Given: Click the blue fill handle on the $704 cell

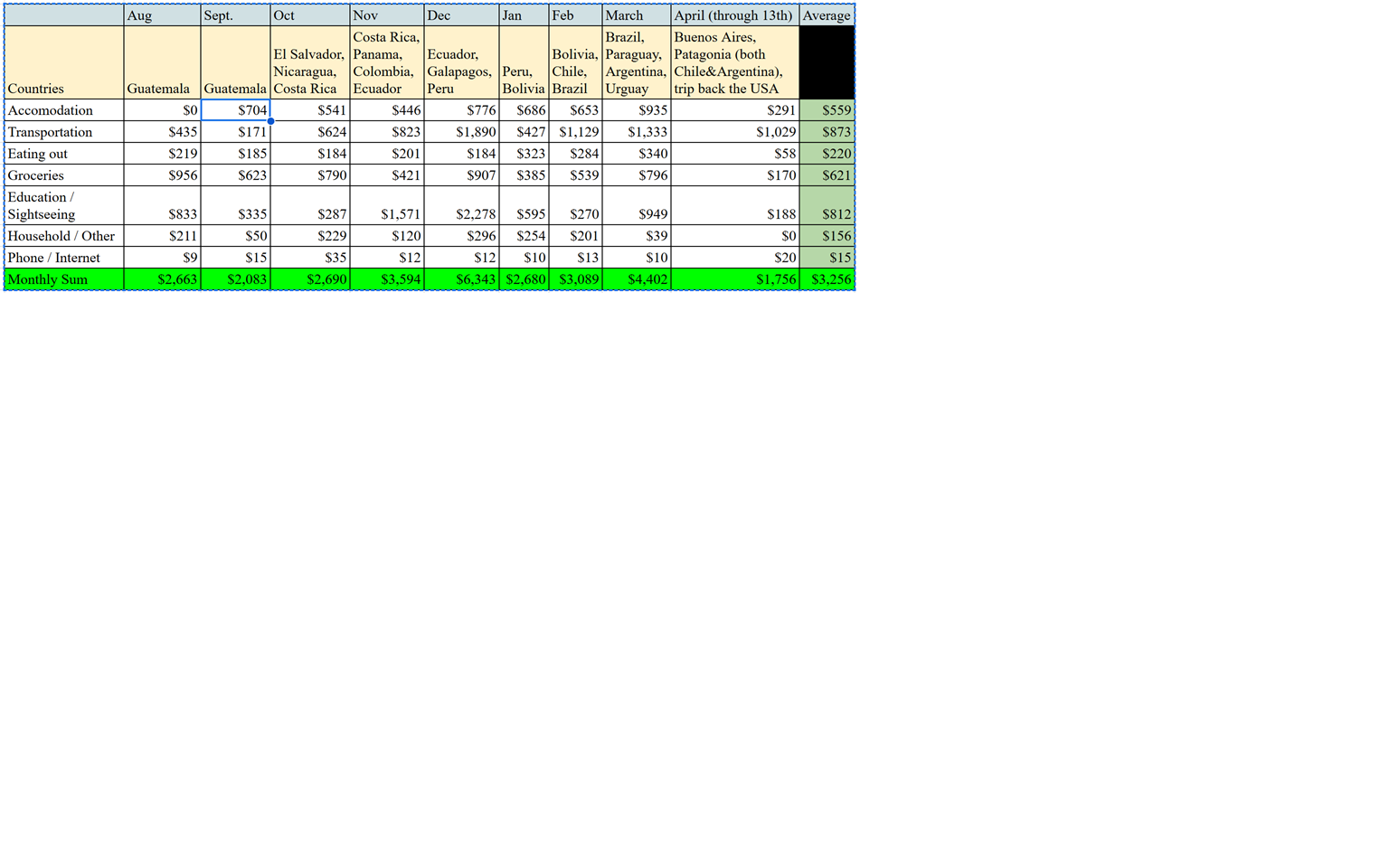Looking at the screenshot, I should [x=270, y=121].
